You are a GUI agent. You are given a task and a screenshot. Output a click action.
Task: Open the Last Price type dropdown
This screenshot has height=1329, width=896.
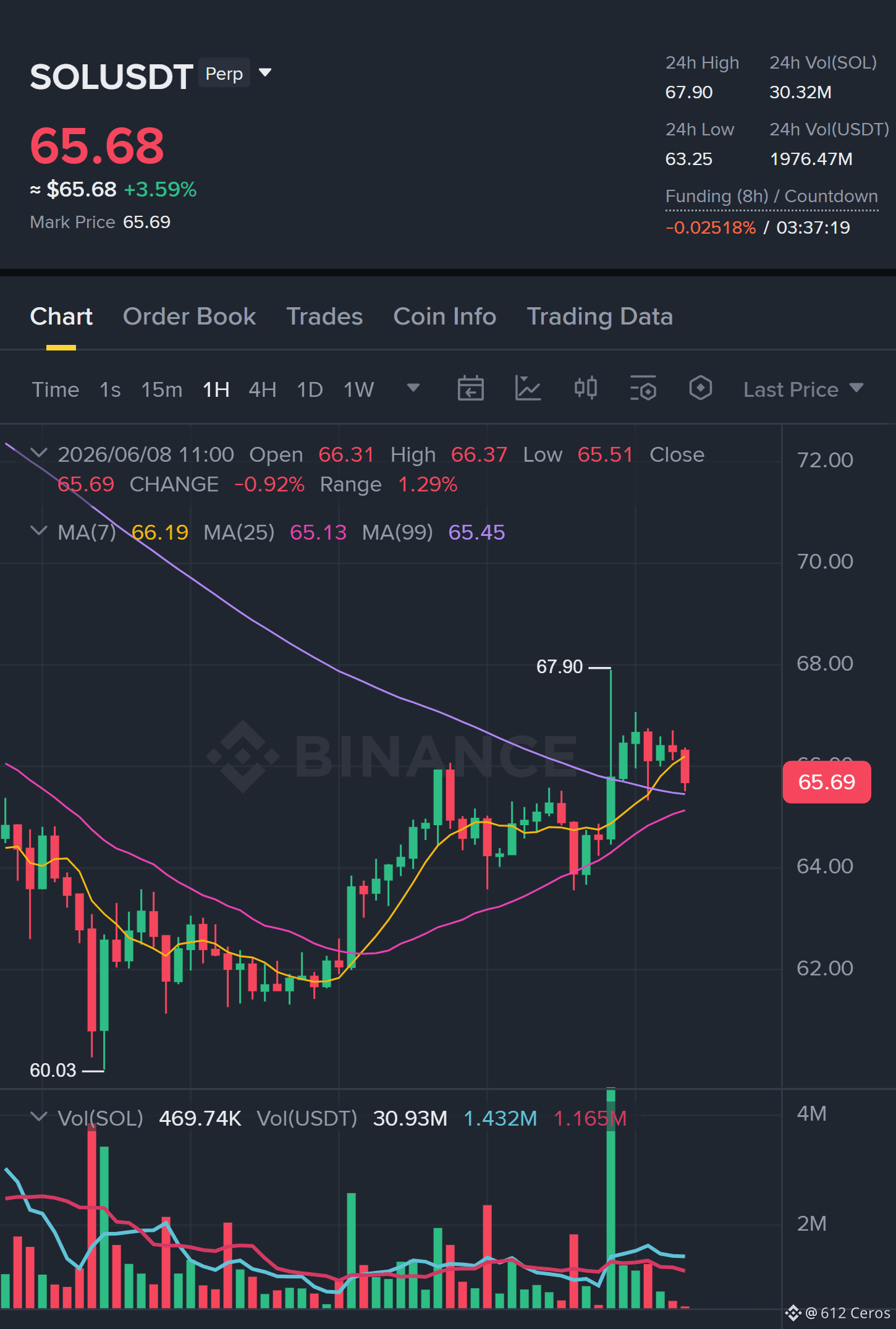(x=803, y=389)
